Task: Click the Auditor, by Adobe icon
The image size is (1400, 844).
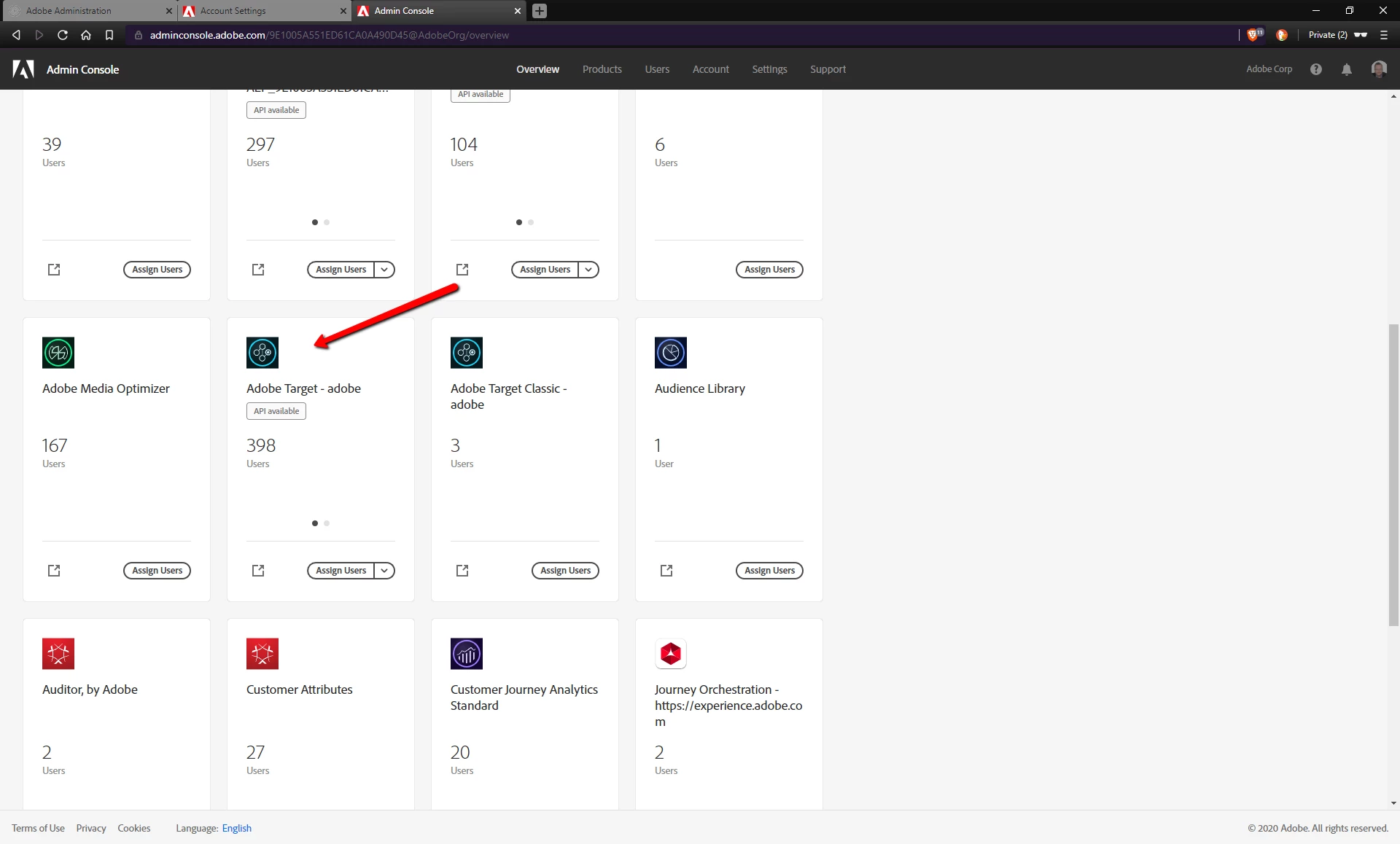Action: click(x=58, y=654)
